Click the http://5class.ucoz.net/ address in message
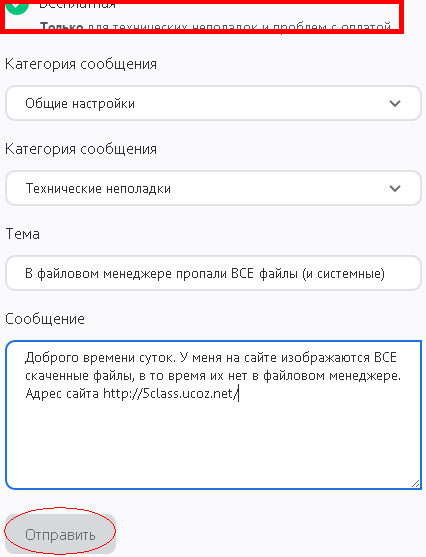 171,394
